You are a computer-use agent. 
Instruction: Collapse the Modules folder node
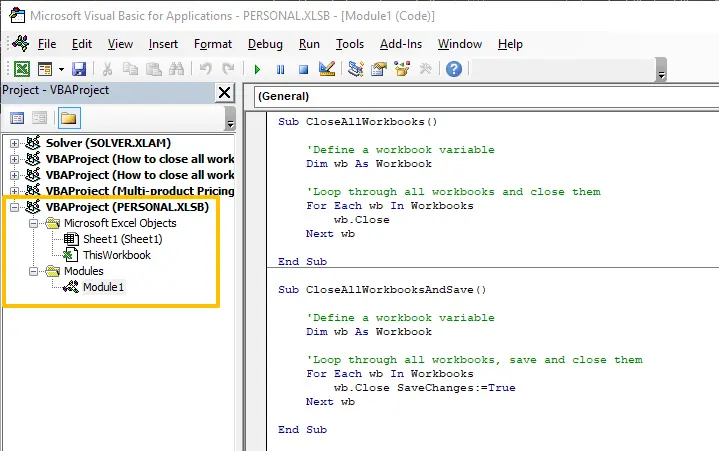click(x=33, y=271)
